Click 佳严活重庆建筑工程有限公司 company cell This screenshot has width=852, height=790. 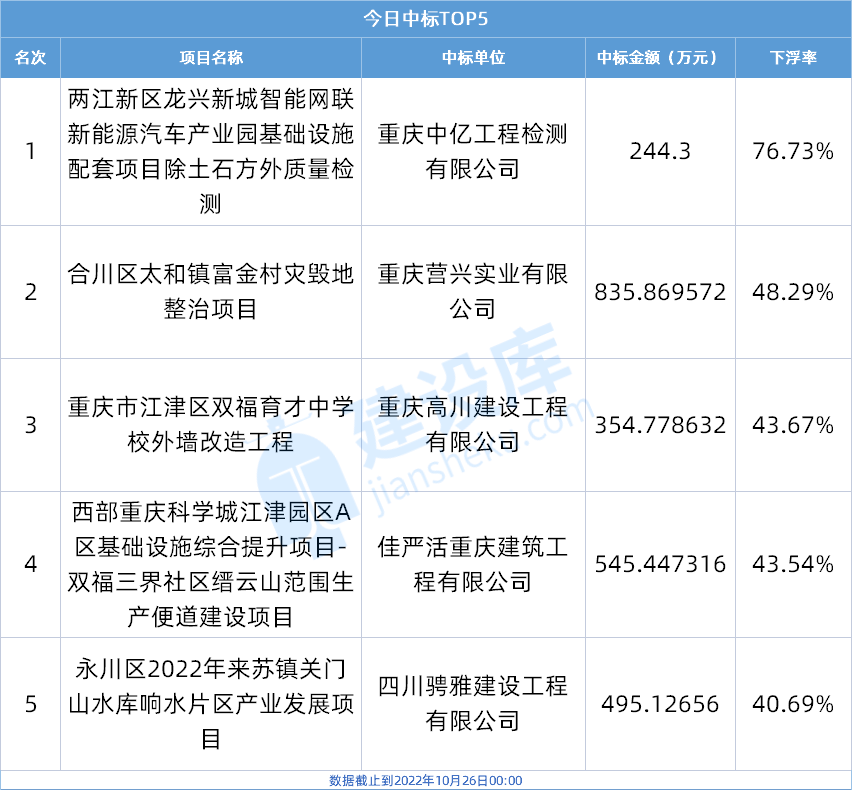point(473,564)
